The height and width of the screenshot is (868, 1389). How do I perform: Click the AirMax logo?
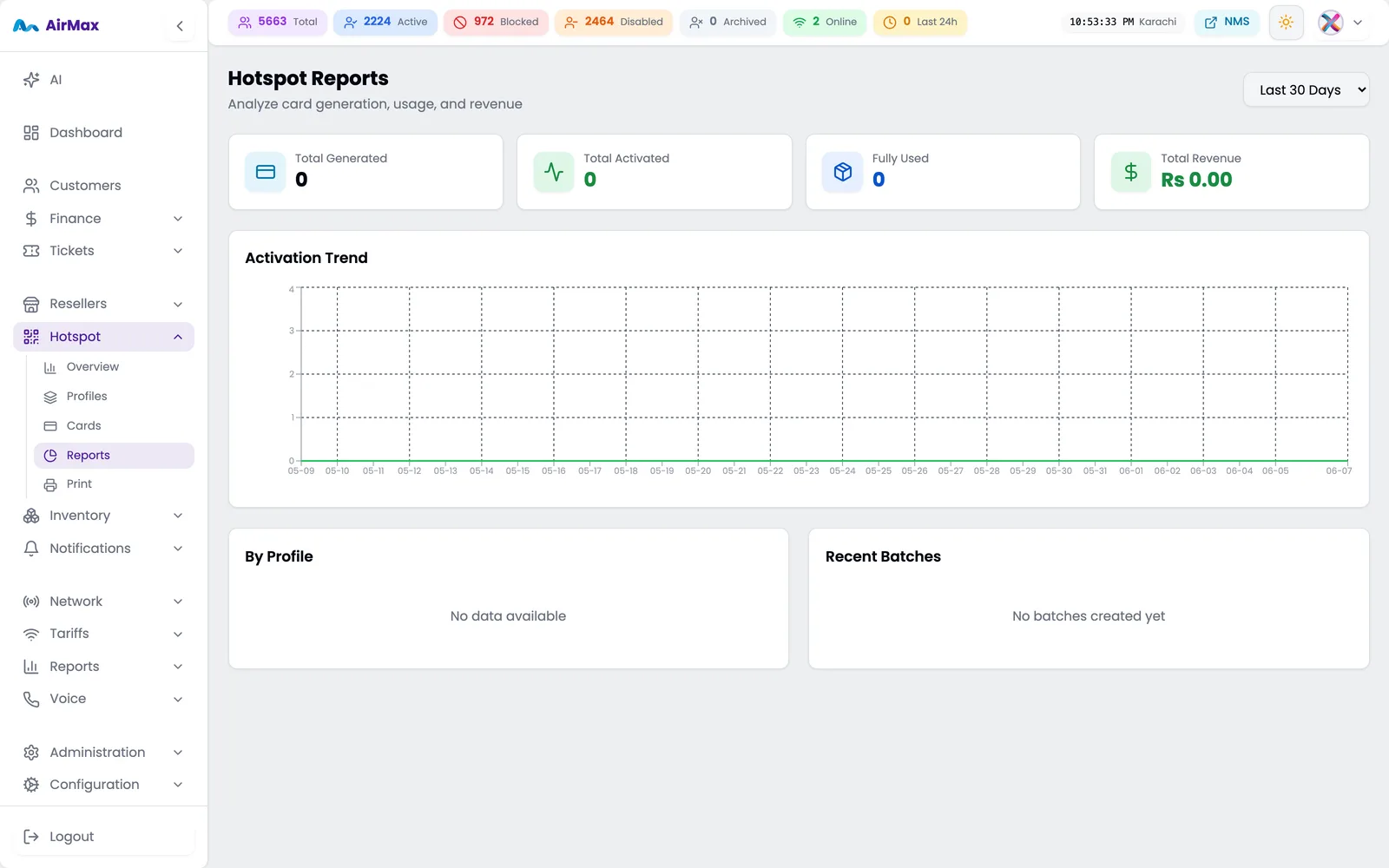point(56,25)
